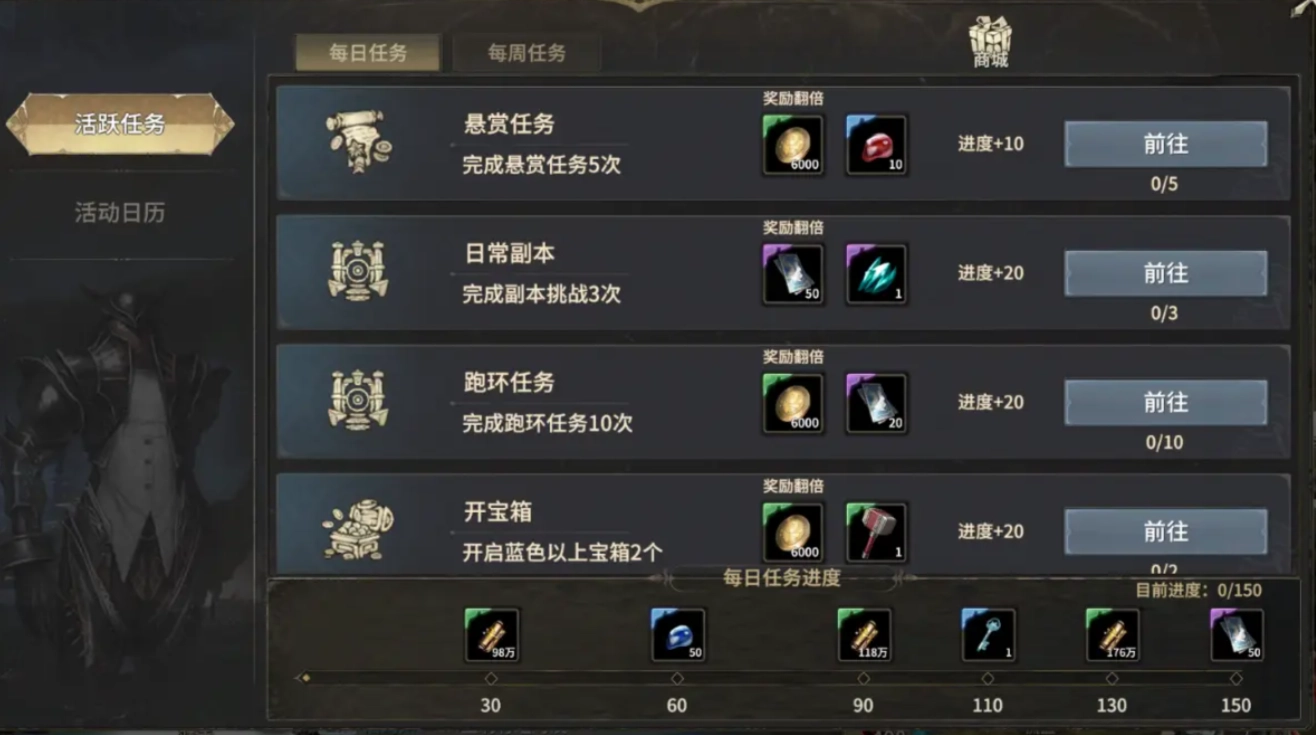
Task: Click the card reward in 跑环任务 row
Action: point(876,403)
